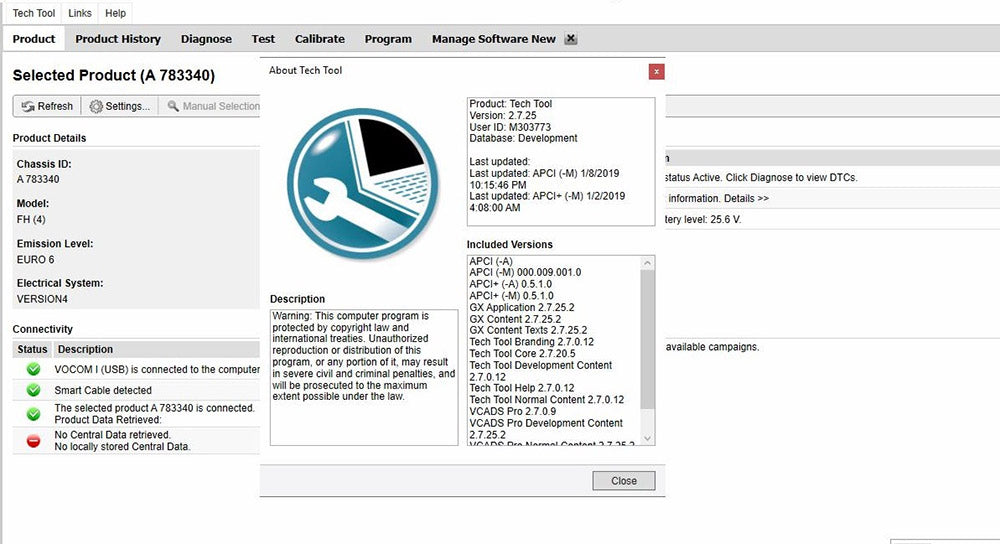Click the Description column header in Connectivity

[x=85, y=350]
